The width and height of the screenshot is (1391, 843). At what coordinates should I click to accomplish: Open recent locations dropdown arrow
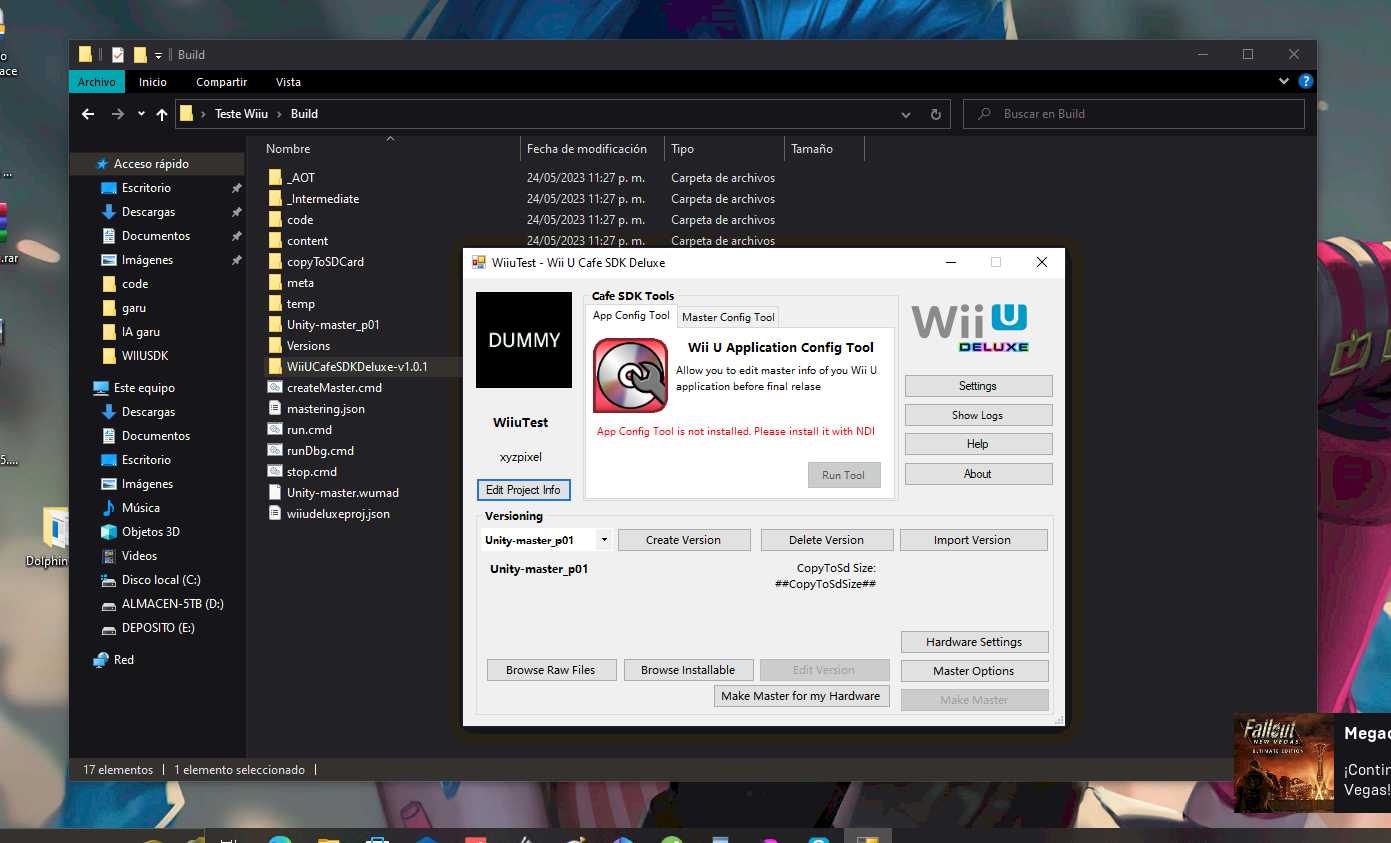[141, 114]
